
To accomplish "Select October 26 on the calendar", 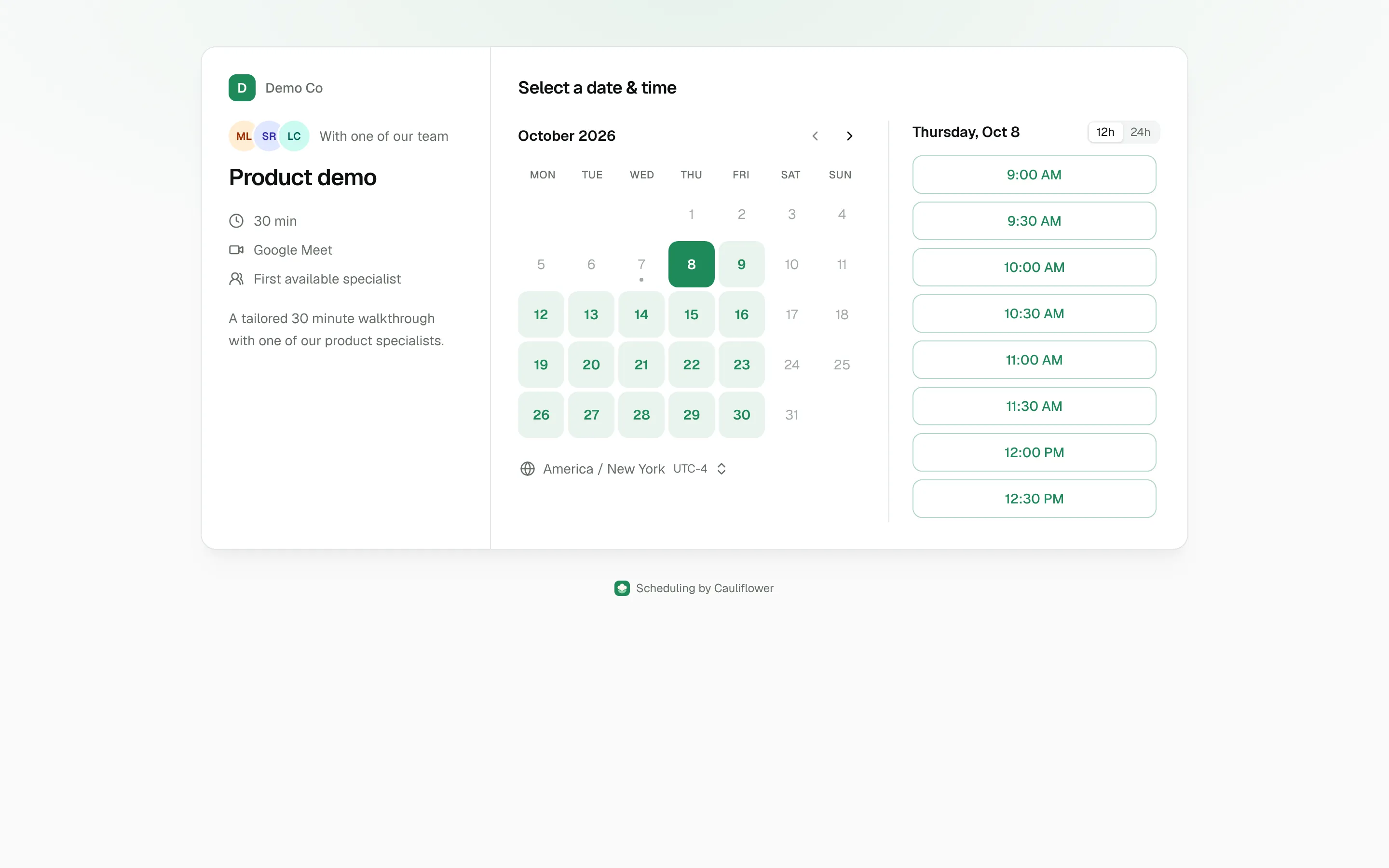I will [541, 415].
